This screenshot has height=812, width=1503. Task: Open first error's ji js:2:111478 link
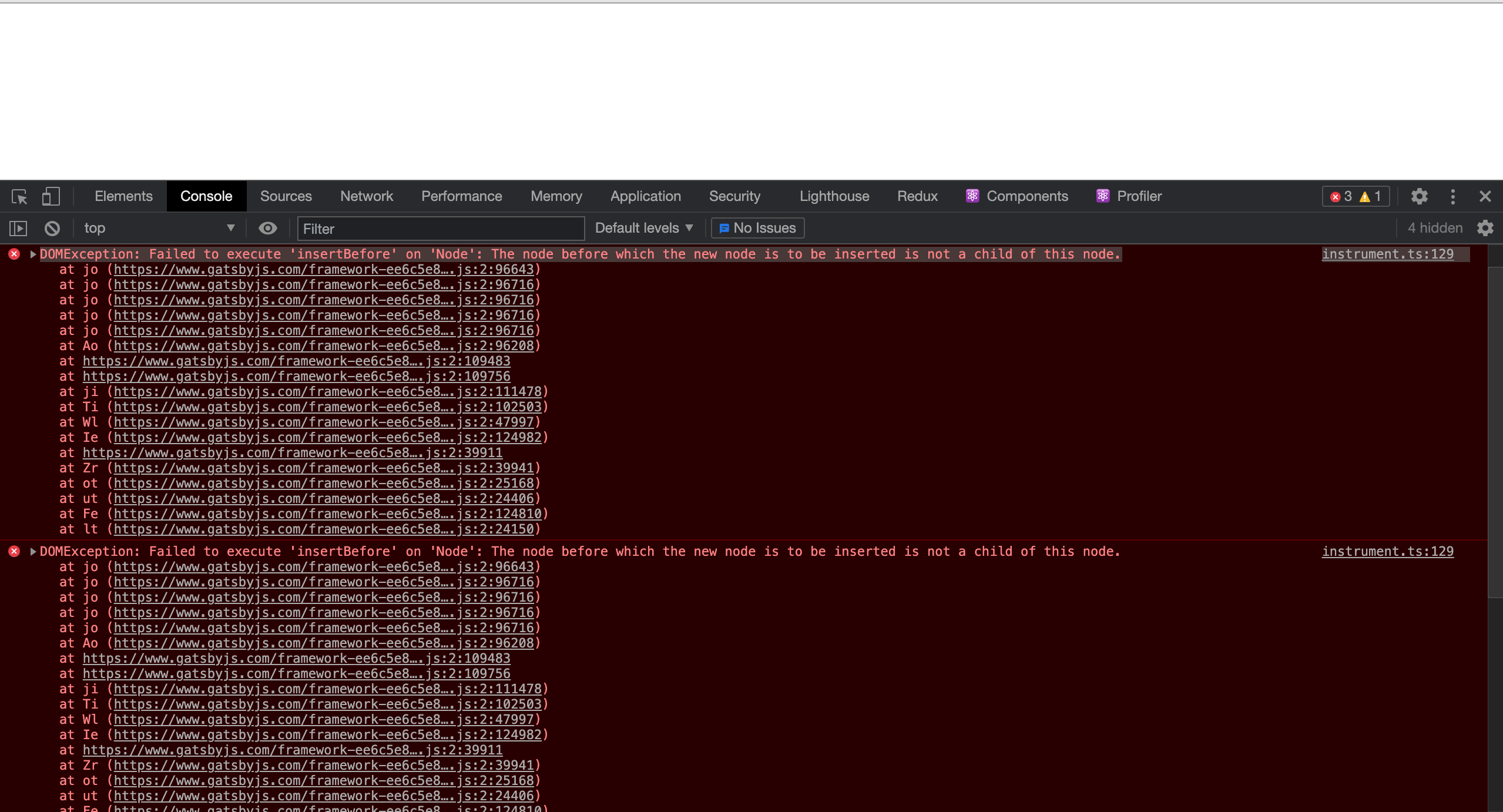pos(327,392)
